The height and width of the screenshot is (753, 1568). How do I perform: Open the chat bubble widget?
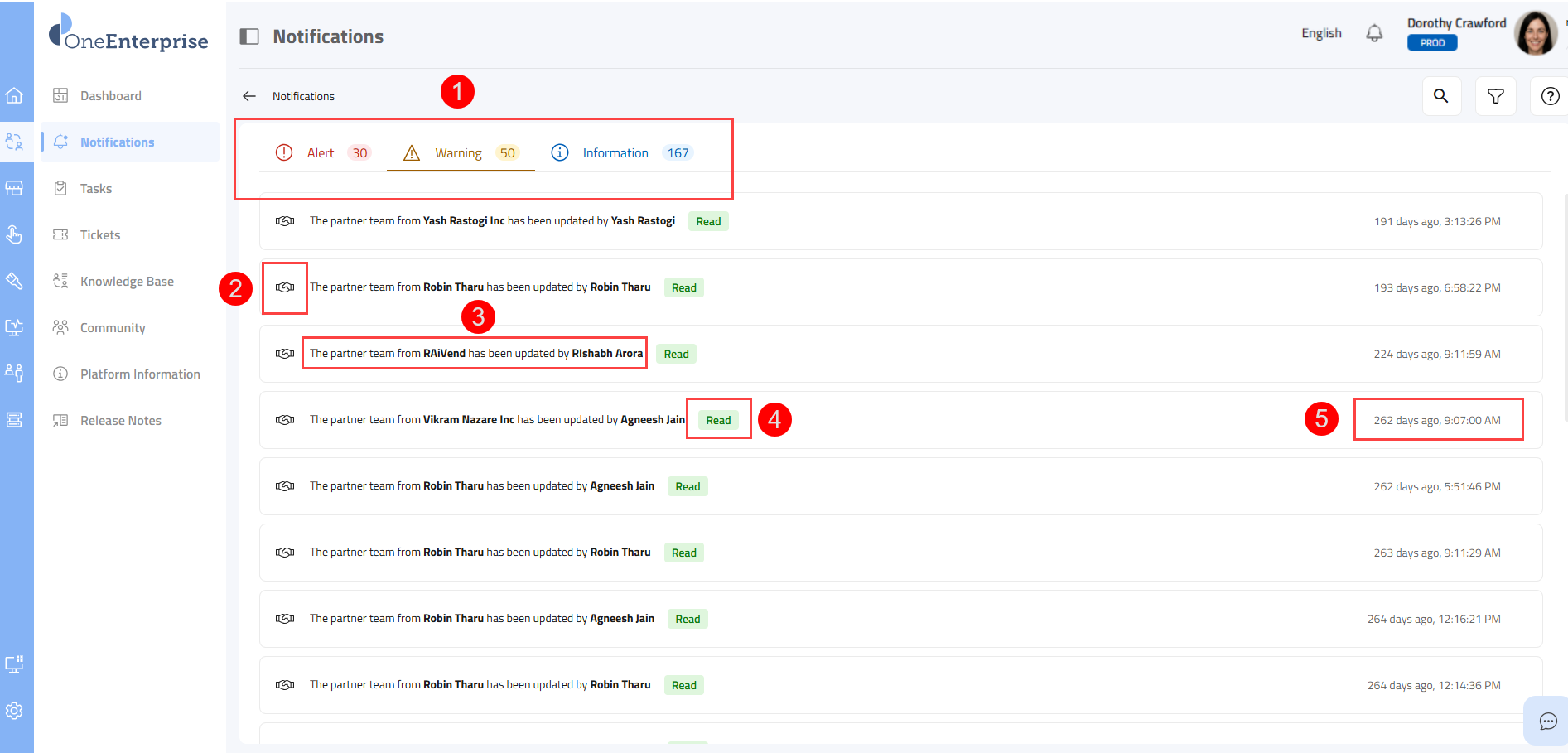point(1547,721)
